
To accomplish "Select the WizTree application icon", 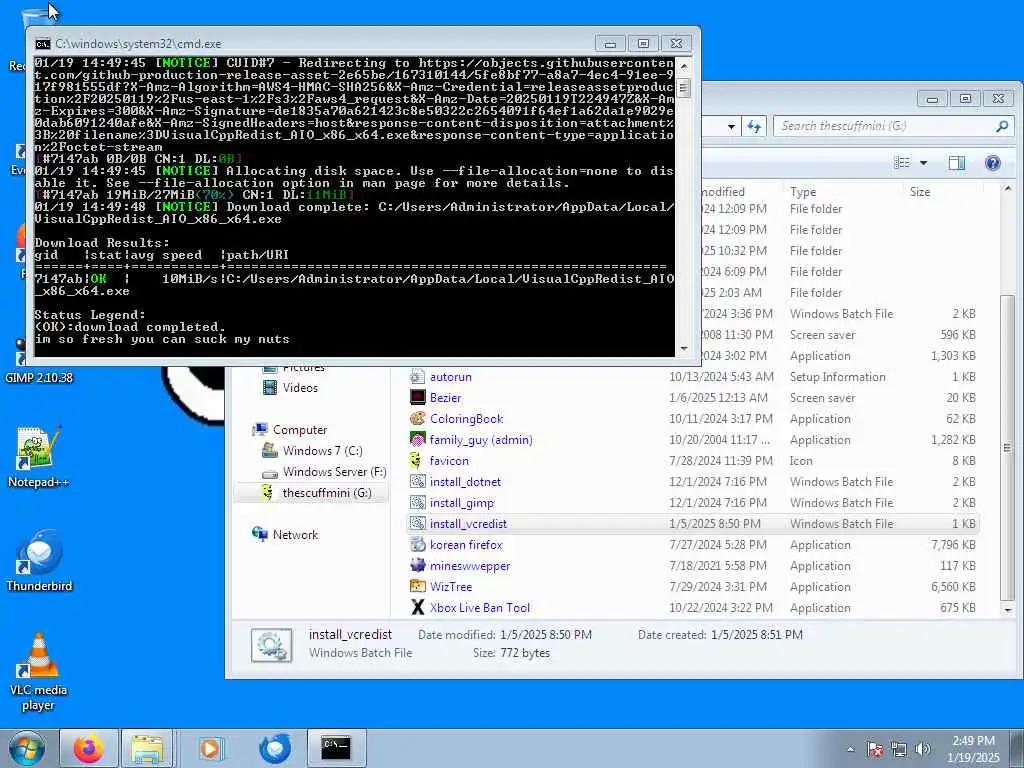I will click(417, 586).
